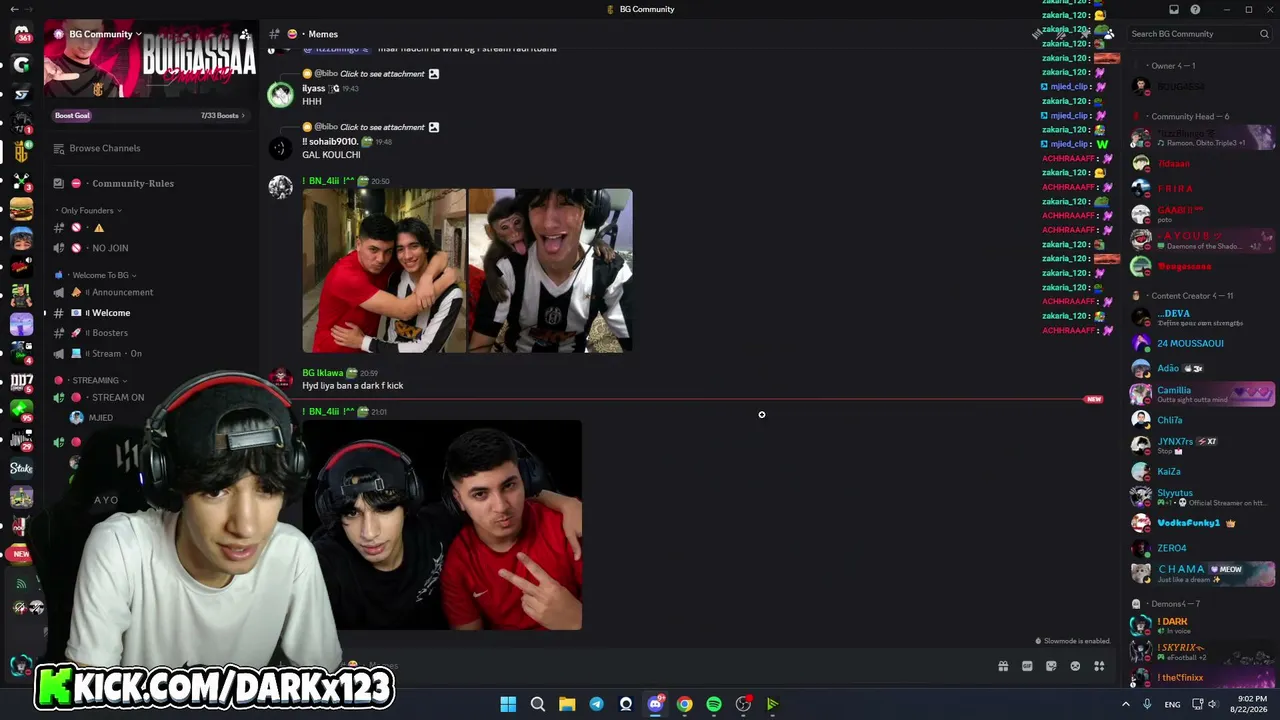Open Spotify from taskbar

point(714,704)
